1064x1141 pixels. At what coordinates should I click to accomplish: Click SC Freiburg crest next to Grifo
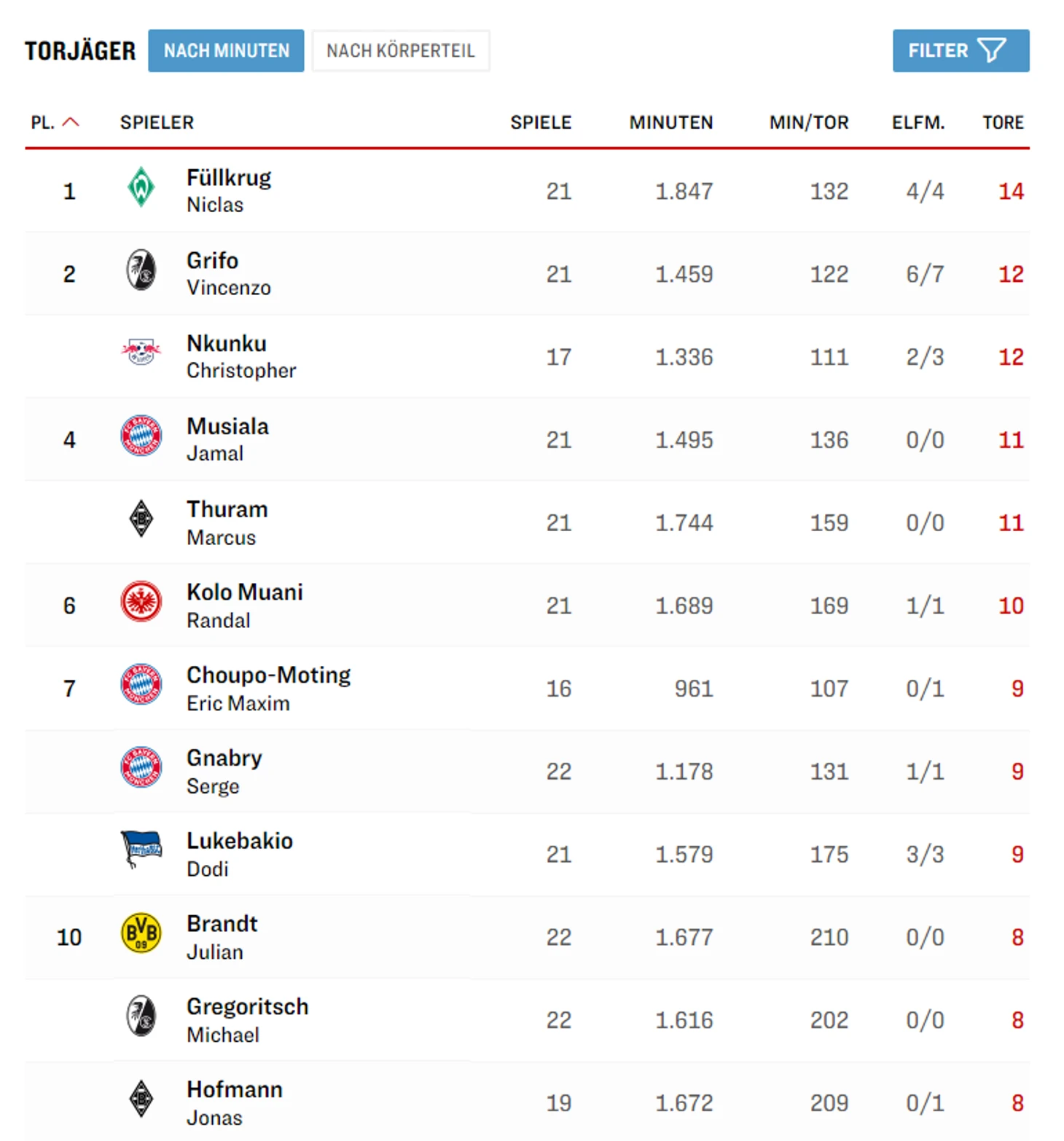[x=141, y=270]
